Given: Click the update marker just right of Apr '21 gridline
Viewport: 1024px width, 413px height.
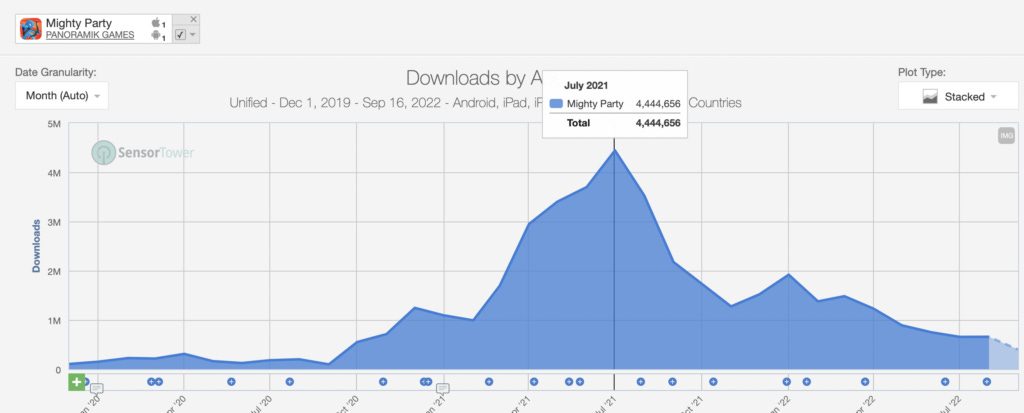Looking at the screenshot, I should [x=534, y=382].
